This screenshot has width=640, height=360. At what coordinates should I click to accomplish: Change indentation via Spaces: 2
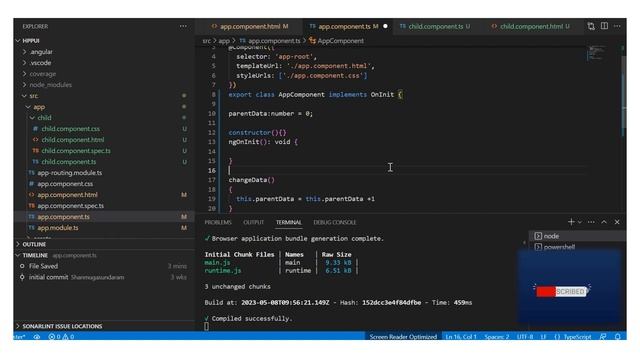point(496,337)
